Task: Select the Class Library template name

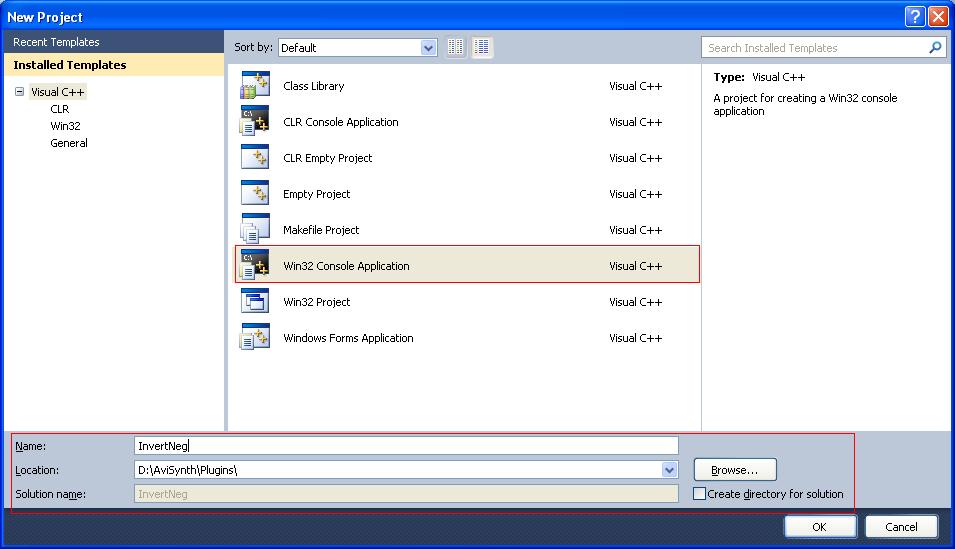Action: (x=314, y=86)
